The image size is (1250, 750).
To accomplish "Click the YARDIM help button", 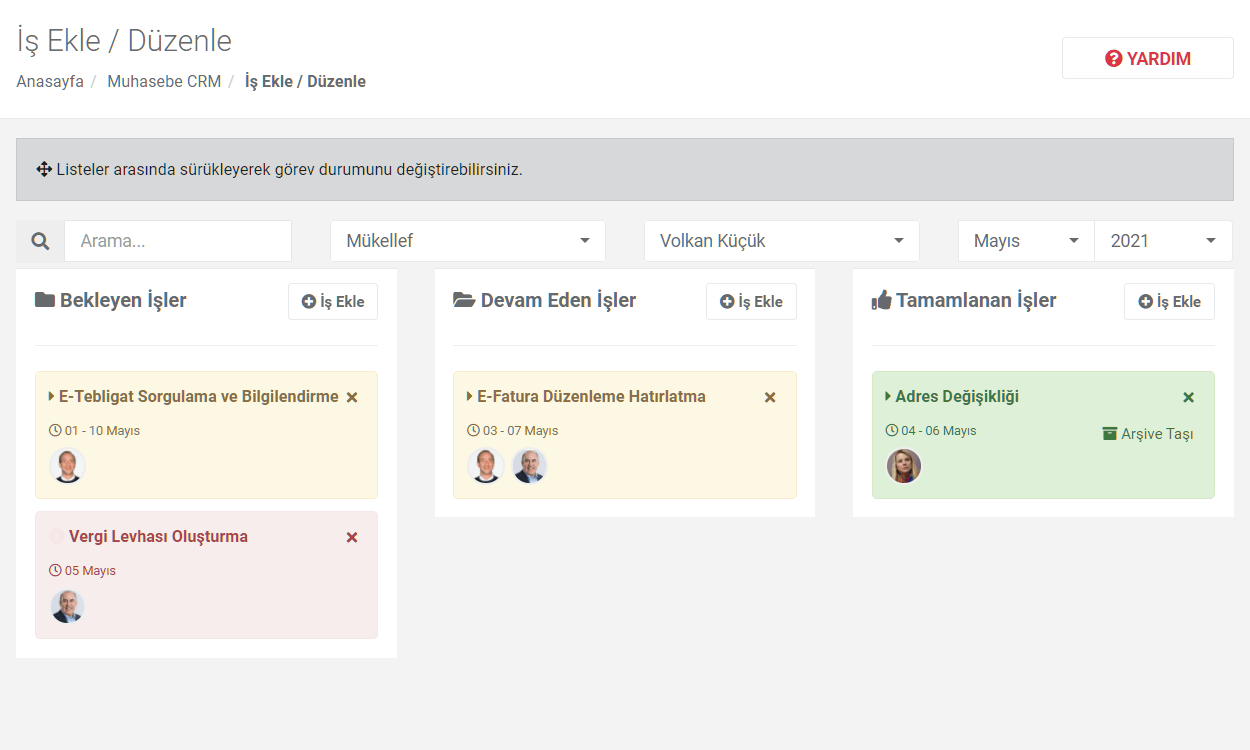I will point(1148,58).
